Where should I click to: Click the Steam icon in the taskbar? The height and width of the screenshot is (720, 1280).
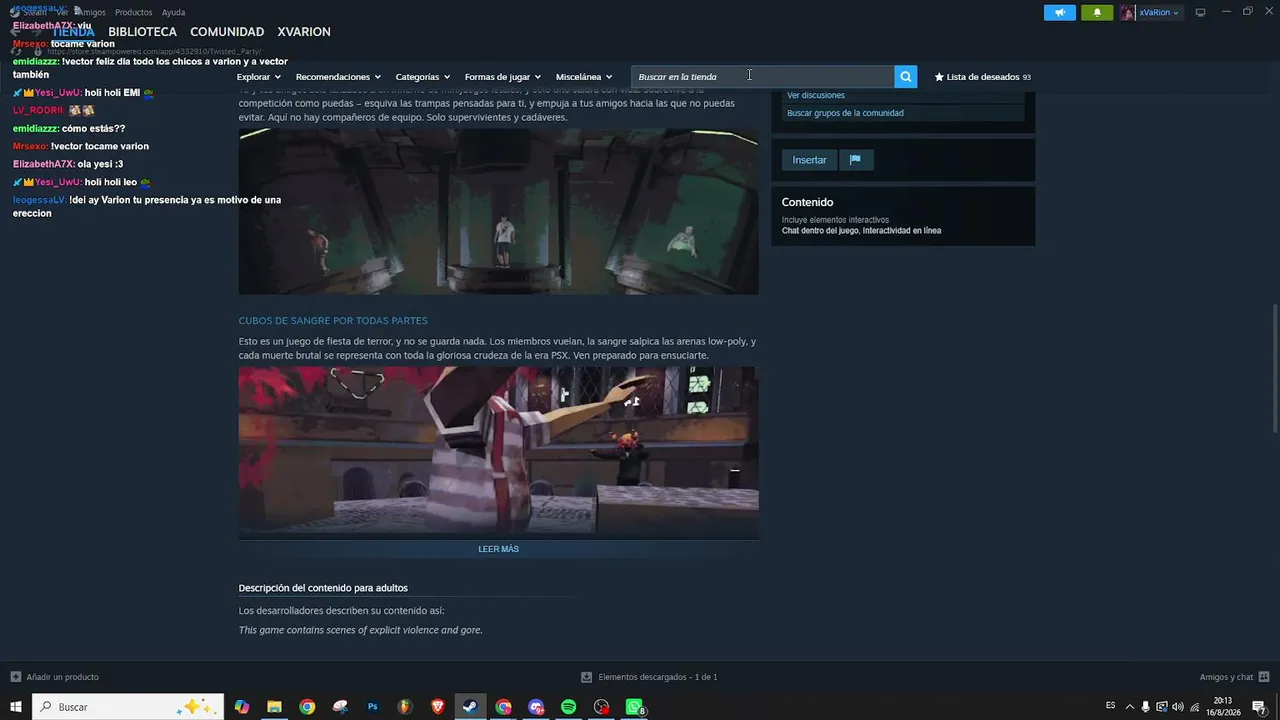(470, 707)
